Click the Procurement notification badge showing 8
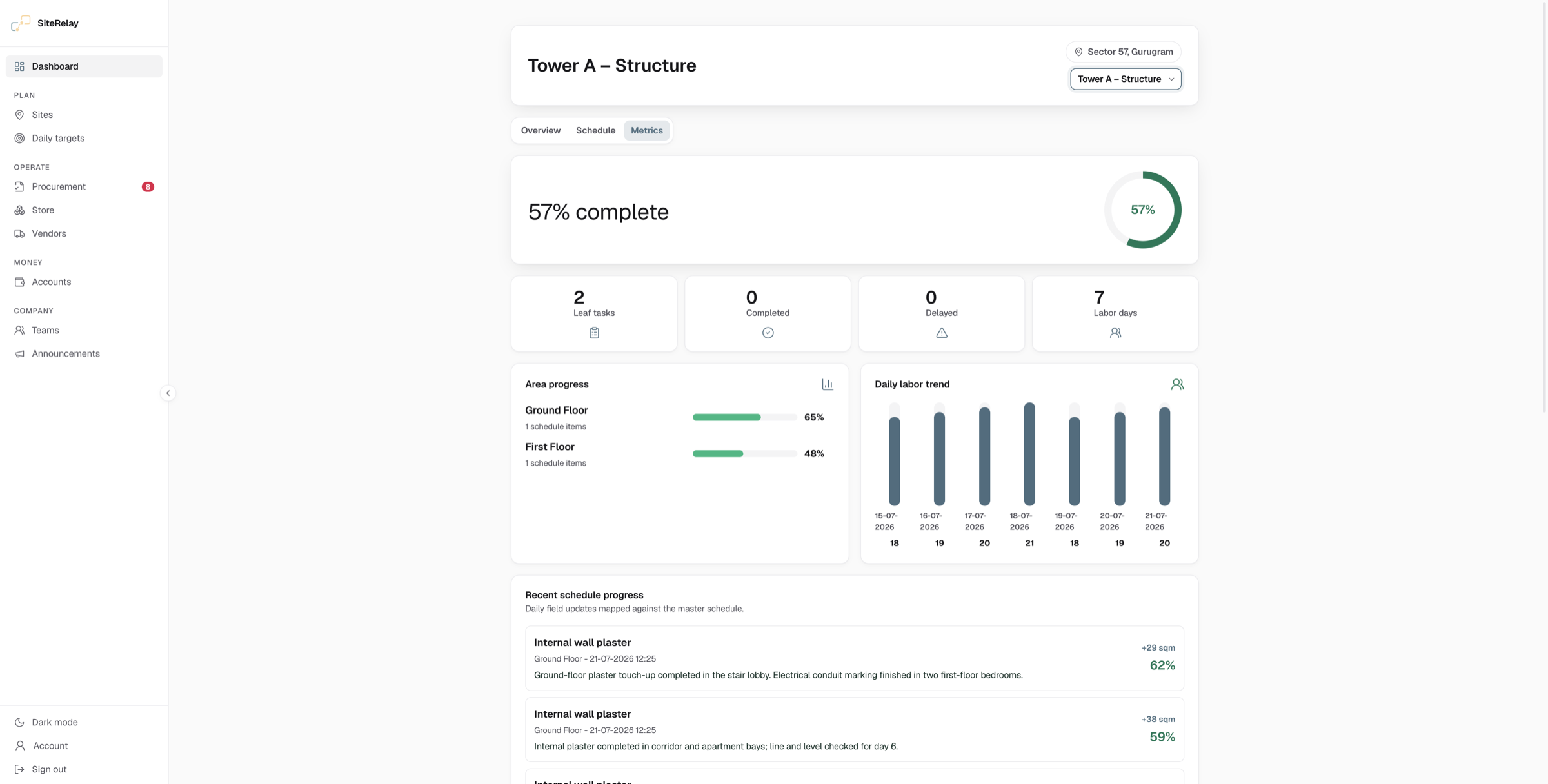The width and height of the screenshot is (1548, 784). point(148,187)
